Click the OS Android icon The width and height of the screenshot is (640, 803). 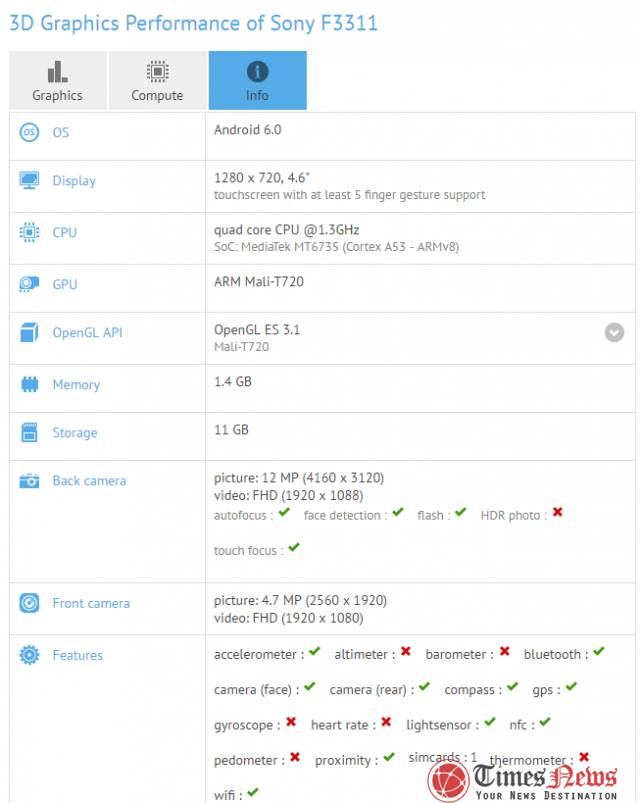pyautogui.click(x=29, y=132)
